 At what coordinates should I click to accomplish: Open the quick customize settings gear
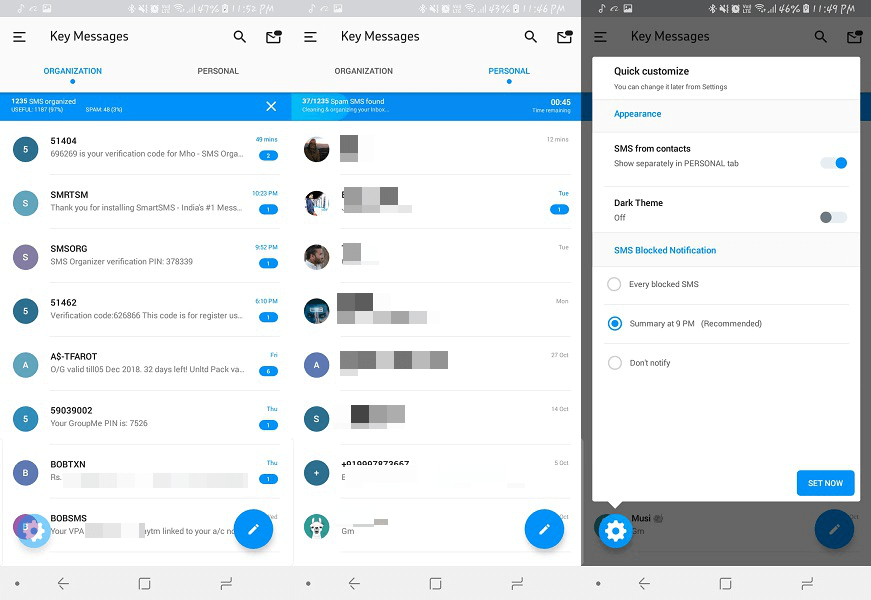(614, 531)
